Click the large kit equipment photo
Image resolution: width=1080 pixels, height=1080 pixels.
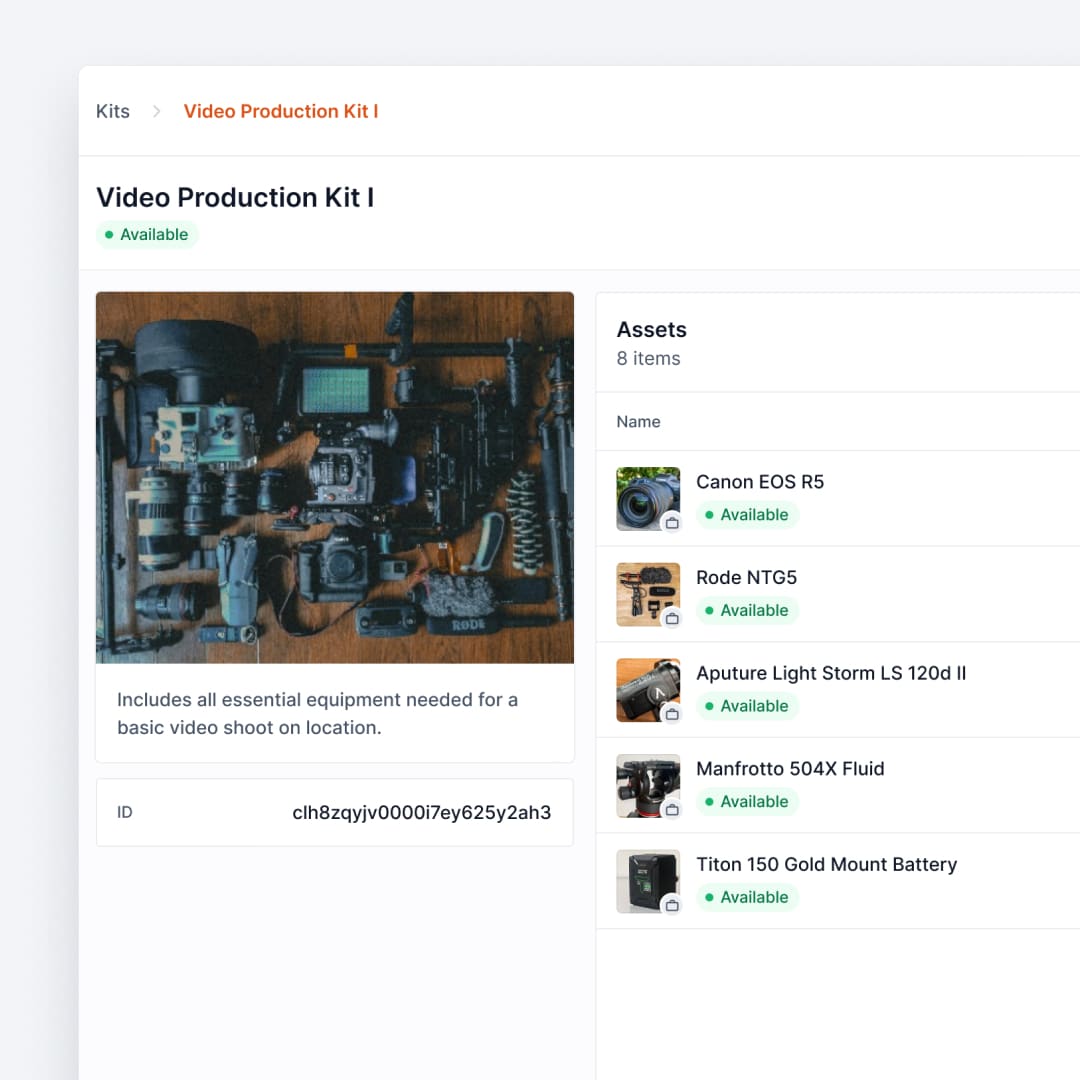click(x=335, y=477)
